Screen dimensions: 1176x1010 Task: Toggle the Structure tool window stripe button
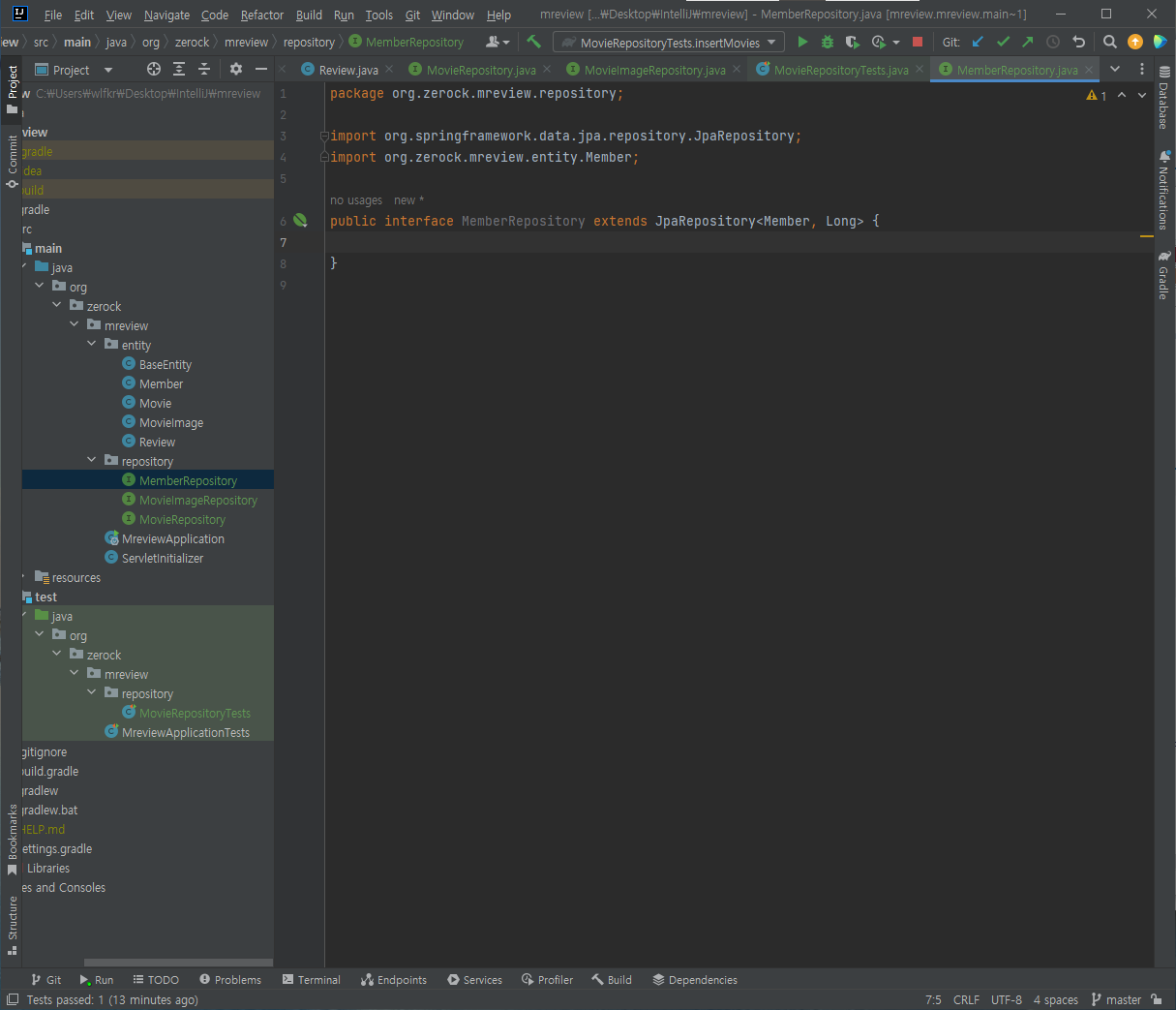point(12,926)
